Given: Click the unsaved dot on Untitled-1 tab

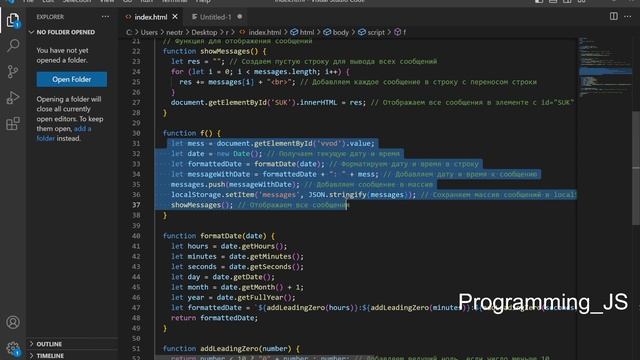Looking at the screenshot, I should [x=240, y=17].
